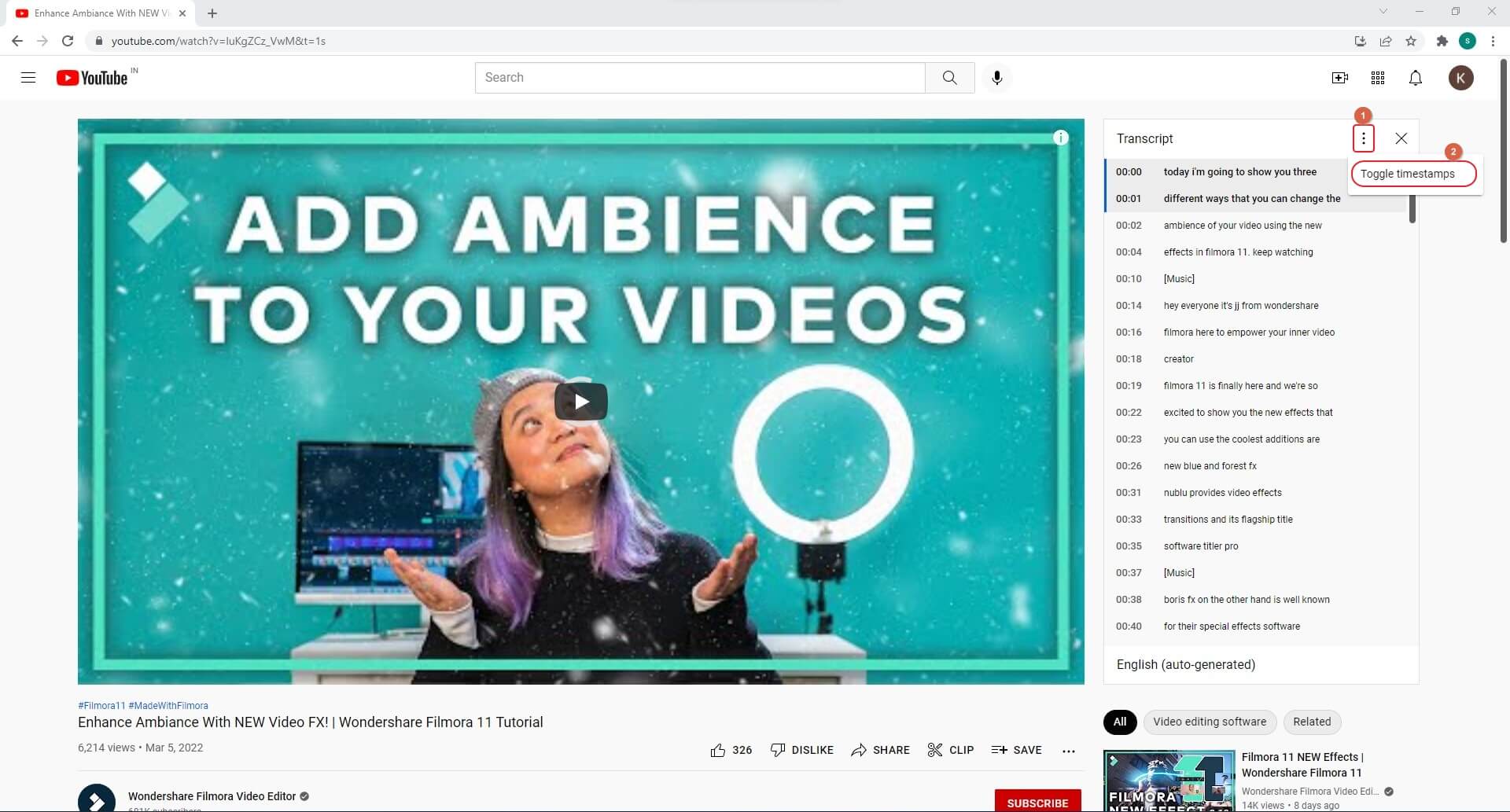The image size is (1510, 812).
Task: Jump to line hey everyone it's jj
Action: point(1254,306)
